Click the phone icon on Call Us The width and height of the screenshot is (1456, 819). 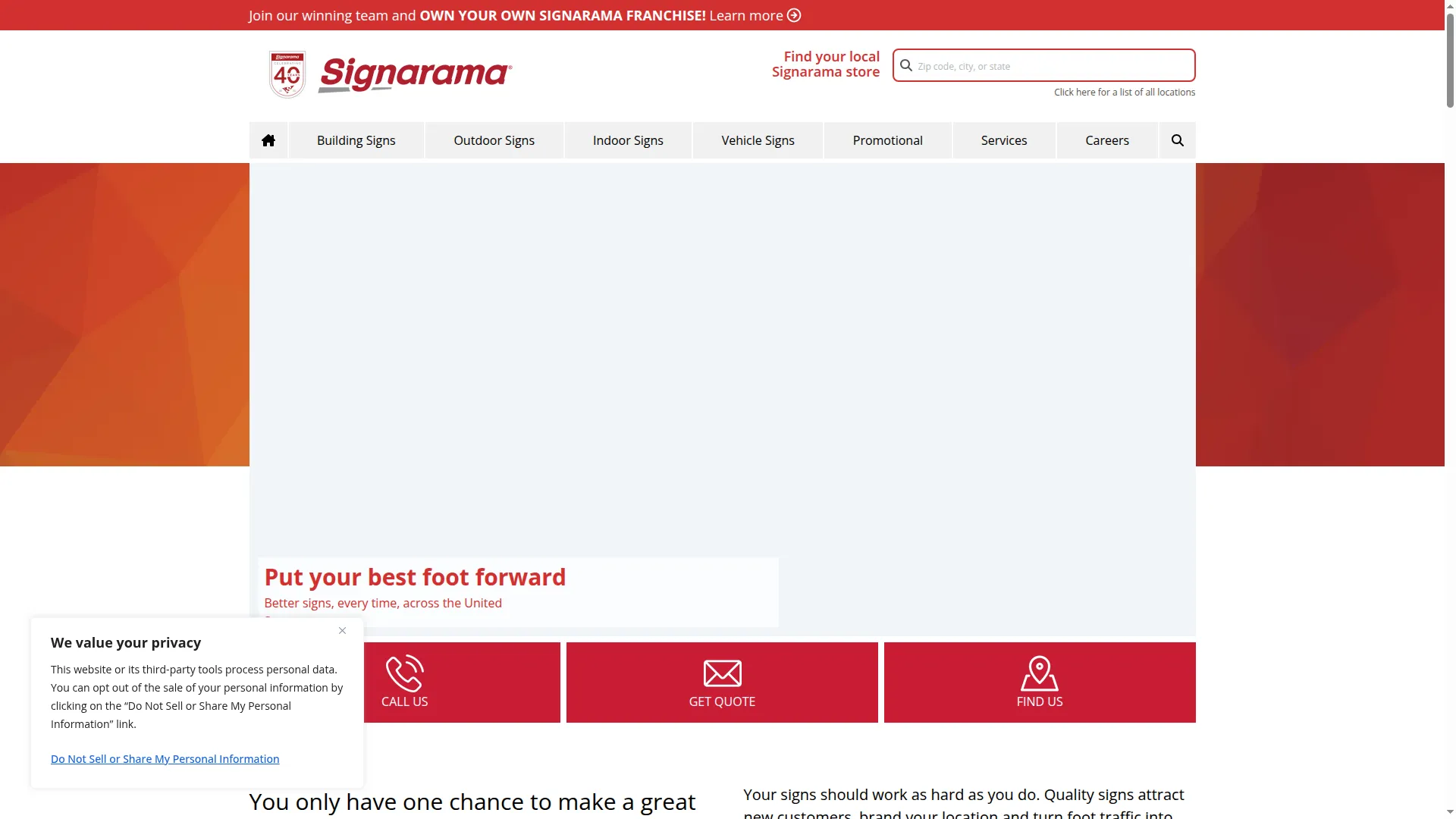click(405, 673)
